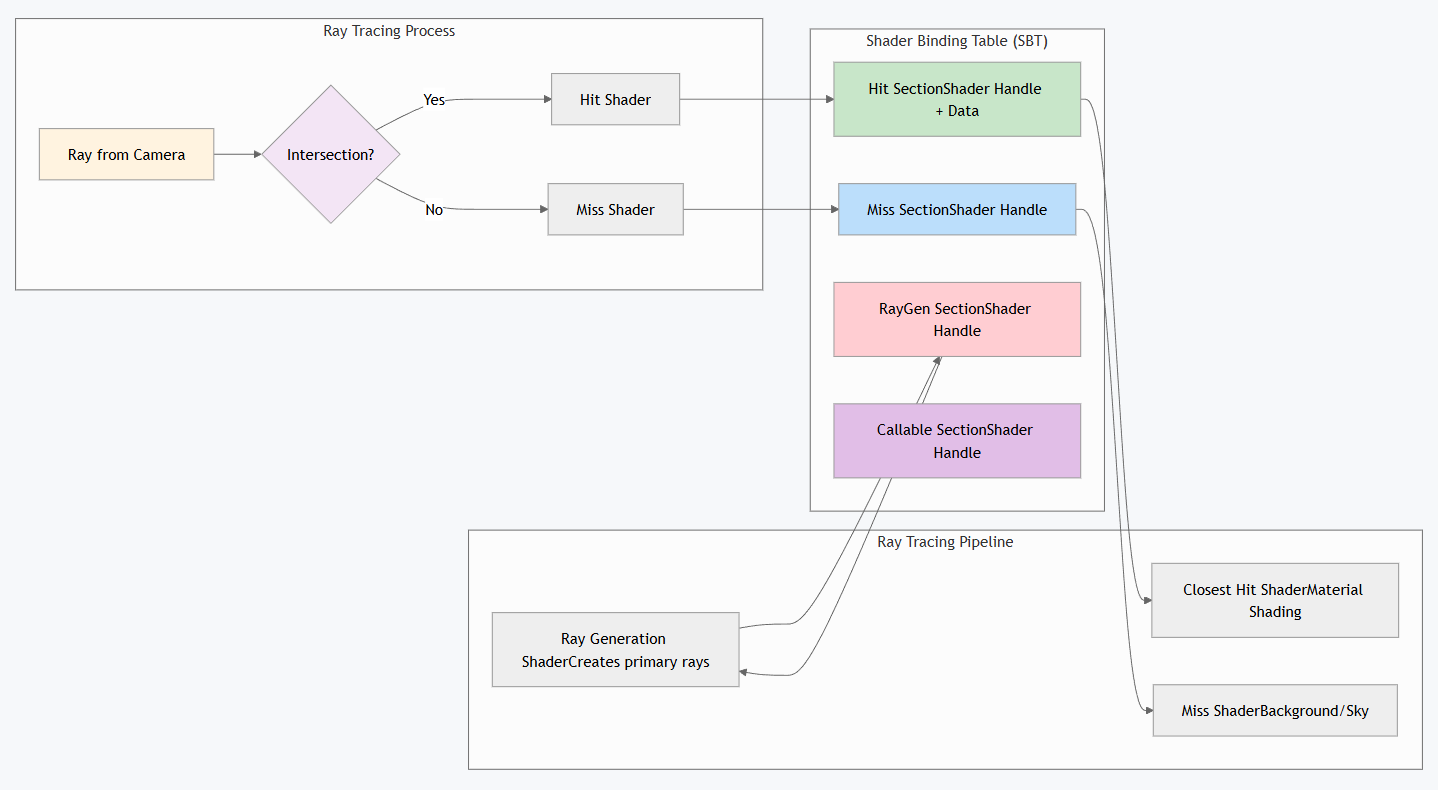Viewport: 1438px width, 790px height.
Task: Click the arrowhead entering Ray Generation Shader
Action: pos(745,673)
